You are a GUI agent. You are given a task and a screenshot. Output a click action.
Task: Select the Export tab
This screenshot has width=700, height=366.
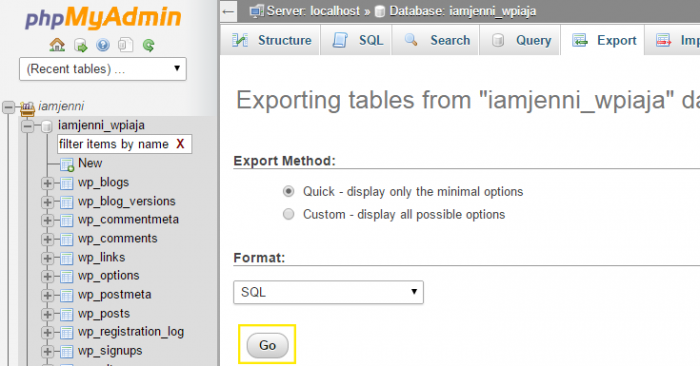tap(603, 40)
